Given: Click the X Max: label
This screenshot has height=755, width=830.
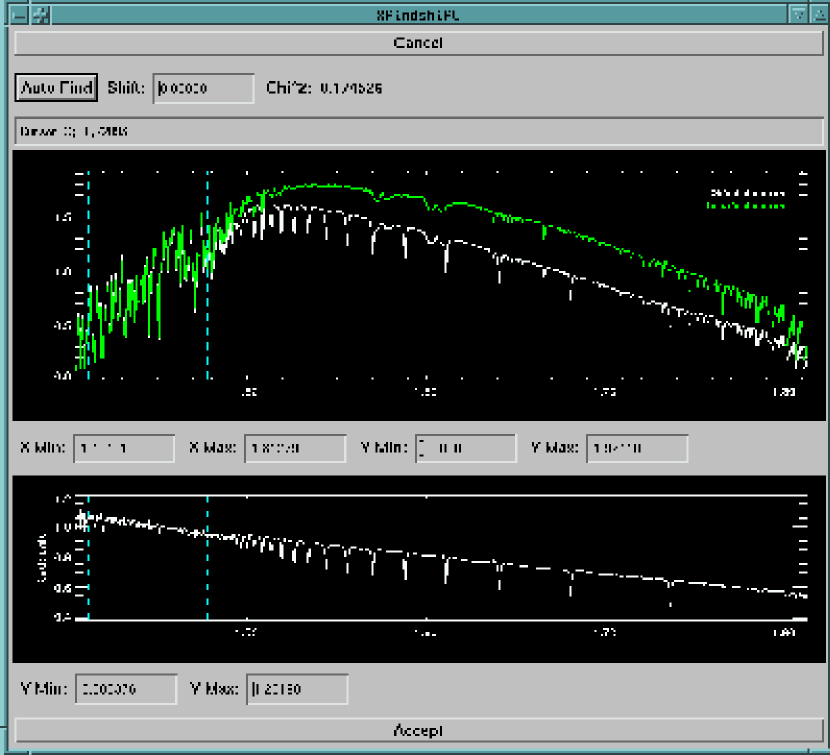Looking at the screenshot, I should click(x=213, y=448).
